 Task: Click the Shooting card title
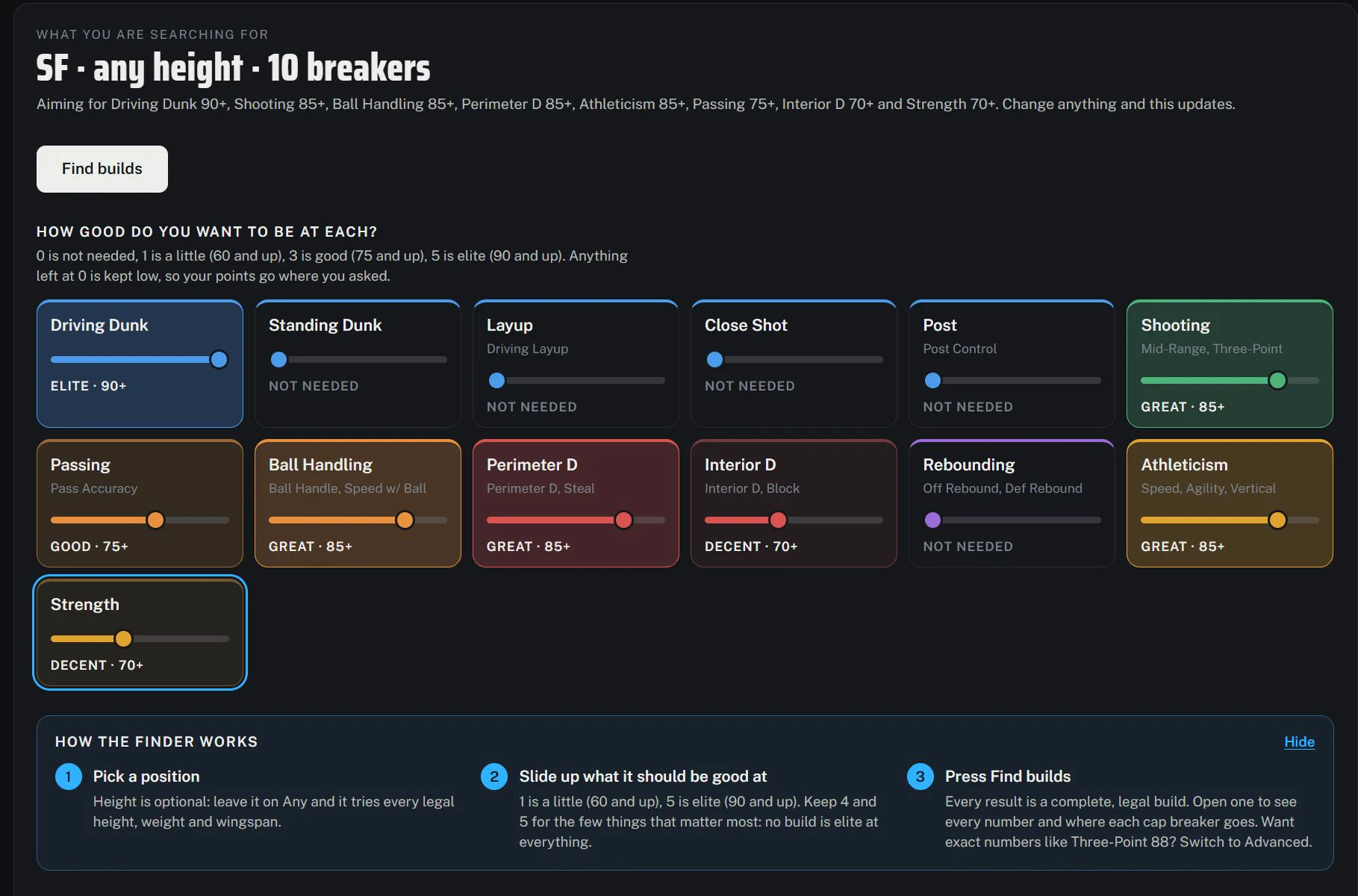click(1175, 326)
